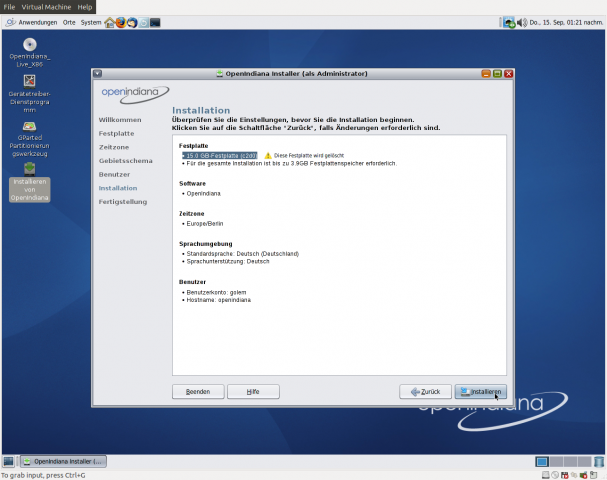Image resolution: width=607 pixels, height=480 pixels.
Task: Click the show desktop button in bottom panel
Action: click(8, 461)
